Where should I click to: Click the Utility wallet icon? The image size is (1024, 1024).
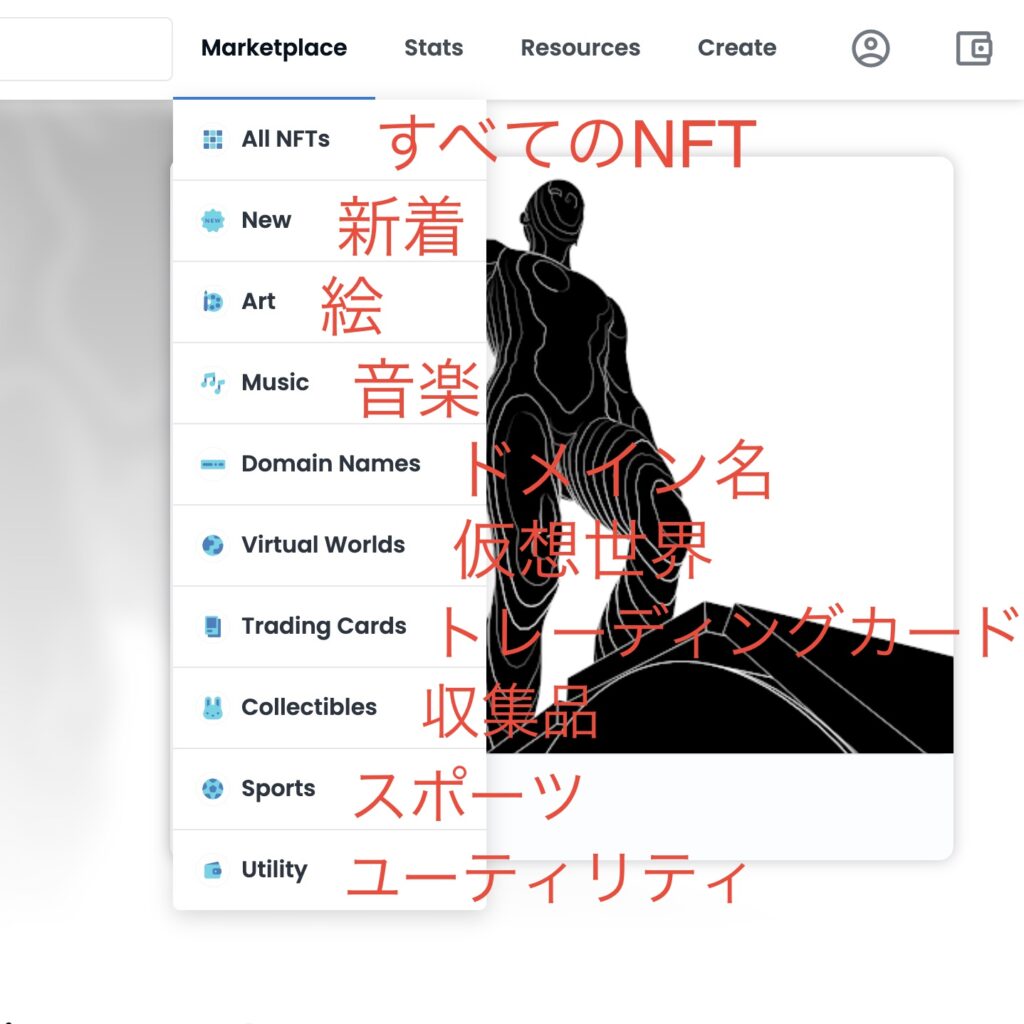(213, 870)
